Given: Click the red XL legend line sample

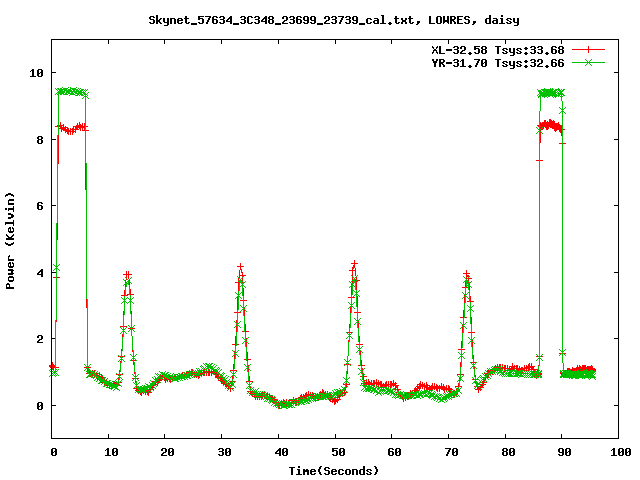Looking at the screenshot, I should pyautogui.click(x=588, y=50).
